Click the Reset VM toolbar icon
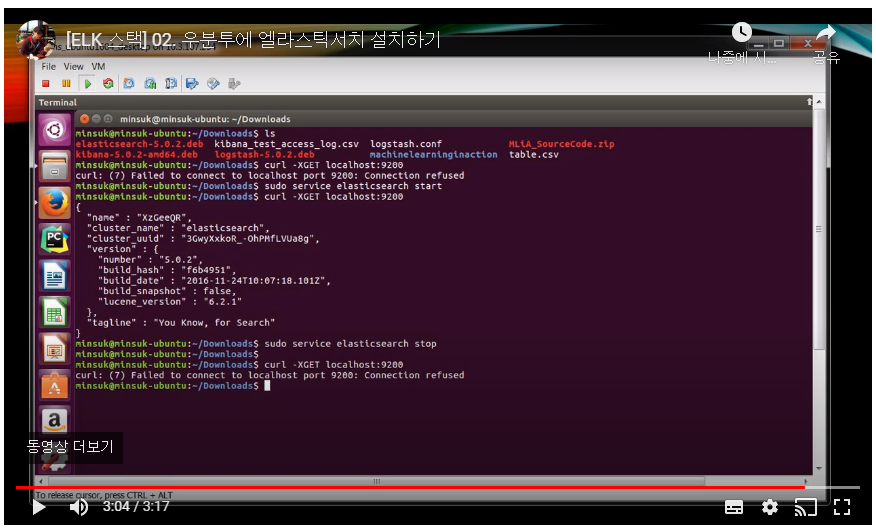Viewport: 876px width, 528px height. click(x=108, y=84)
